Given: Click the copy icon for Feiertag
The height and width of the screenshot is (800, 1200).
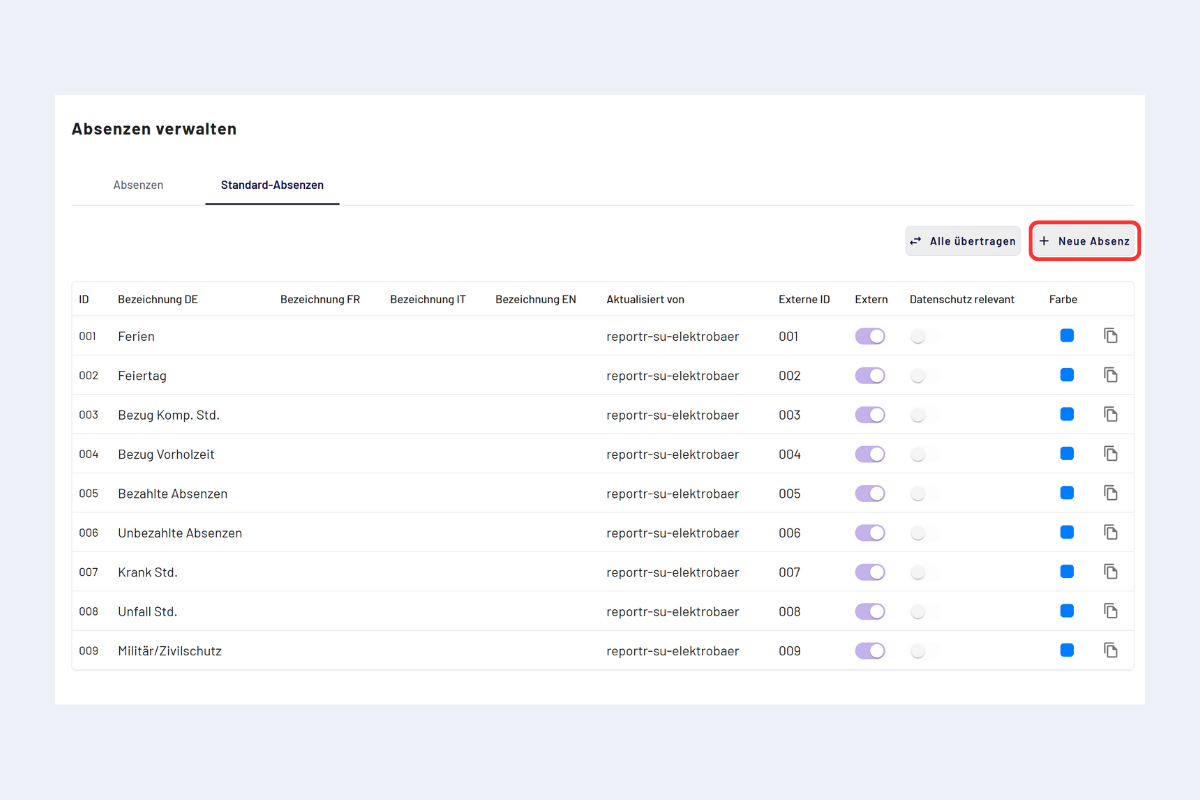Looking at the screenshot, I should click(1110, 375).
